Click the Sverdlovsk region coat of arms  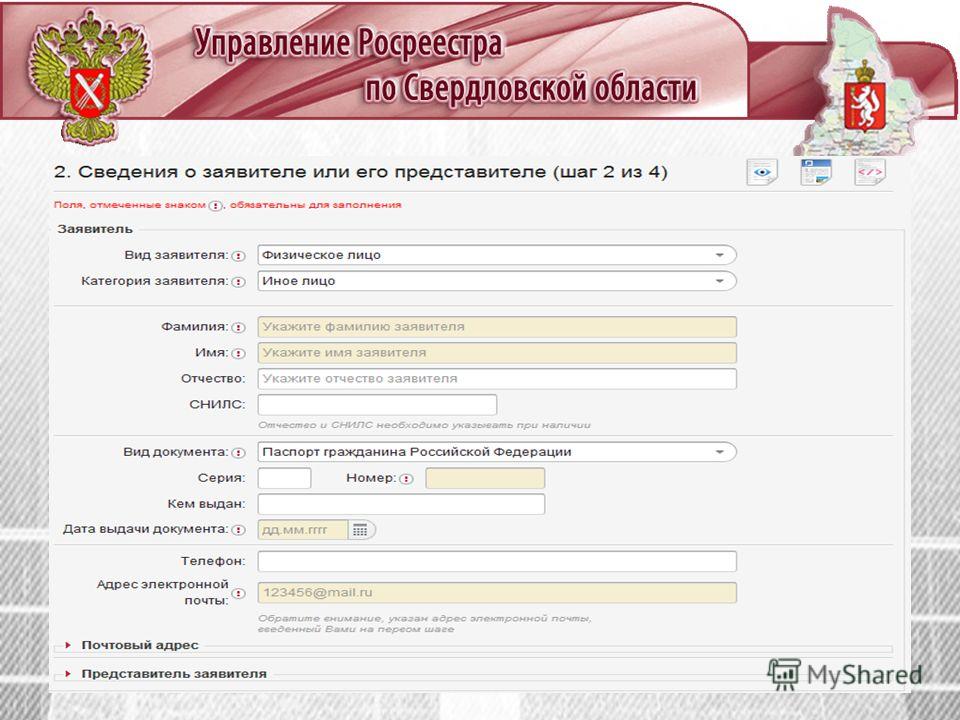tap(864, 98)
